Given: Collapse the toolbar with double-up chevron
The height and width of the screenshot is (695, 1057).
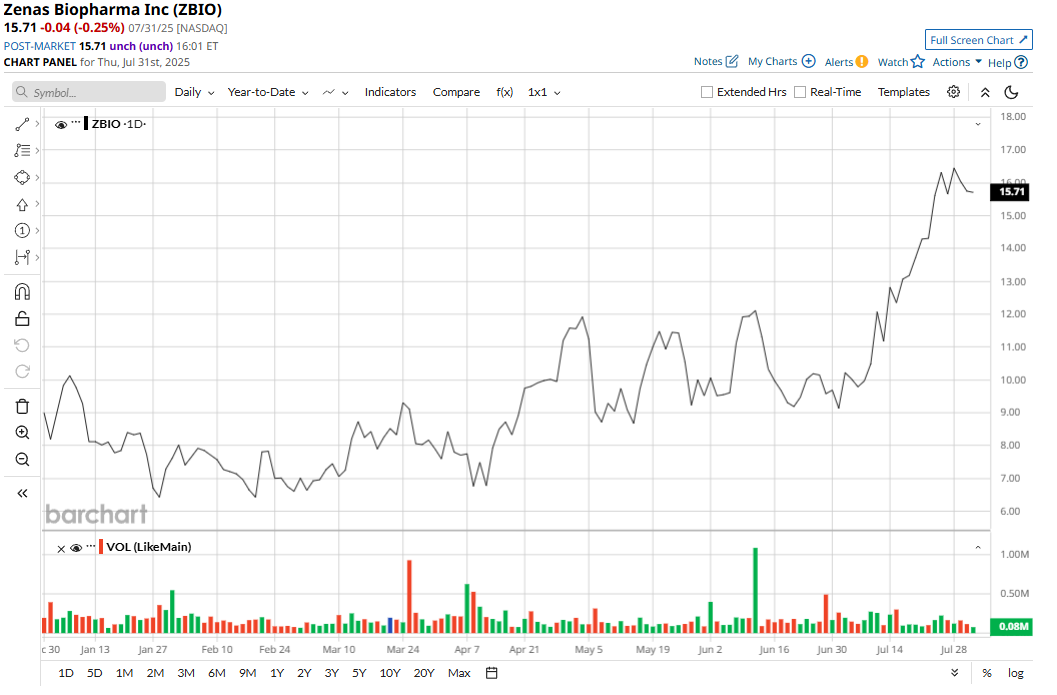Looking at the screenshot, I should tap(985, 92).
